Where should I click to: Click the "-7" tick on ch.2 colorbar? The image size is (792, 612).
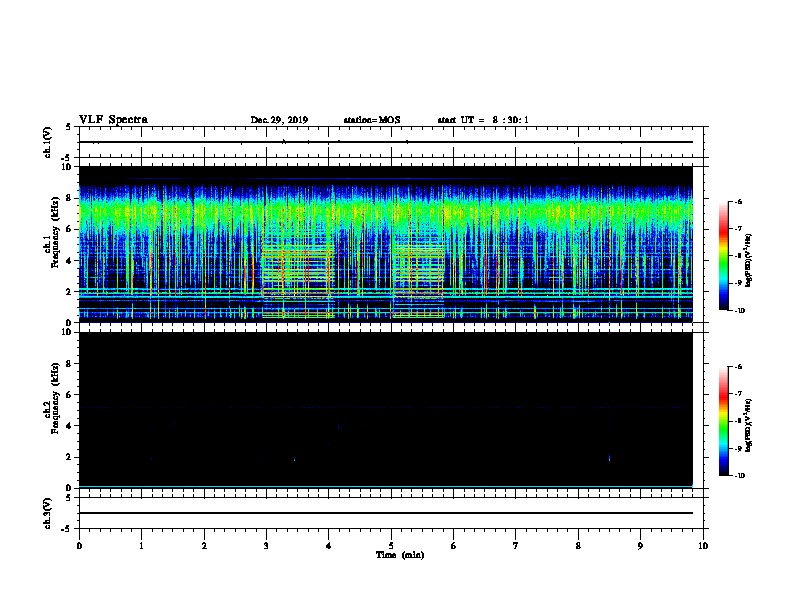(738, 394)
